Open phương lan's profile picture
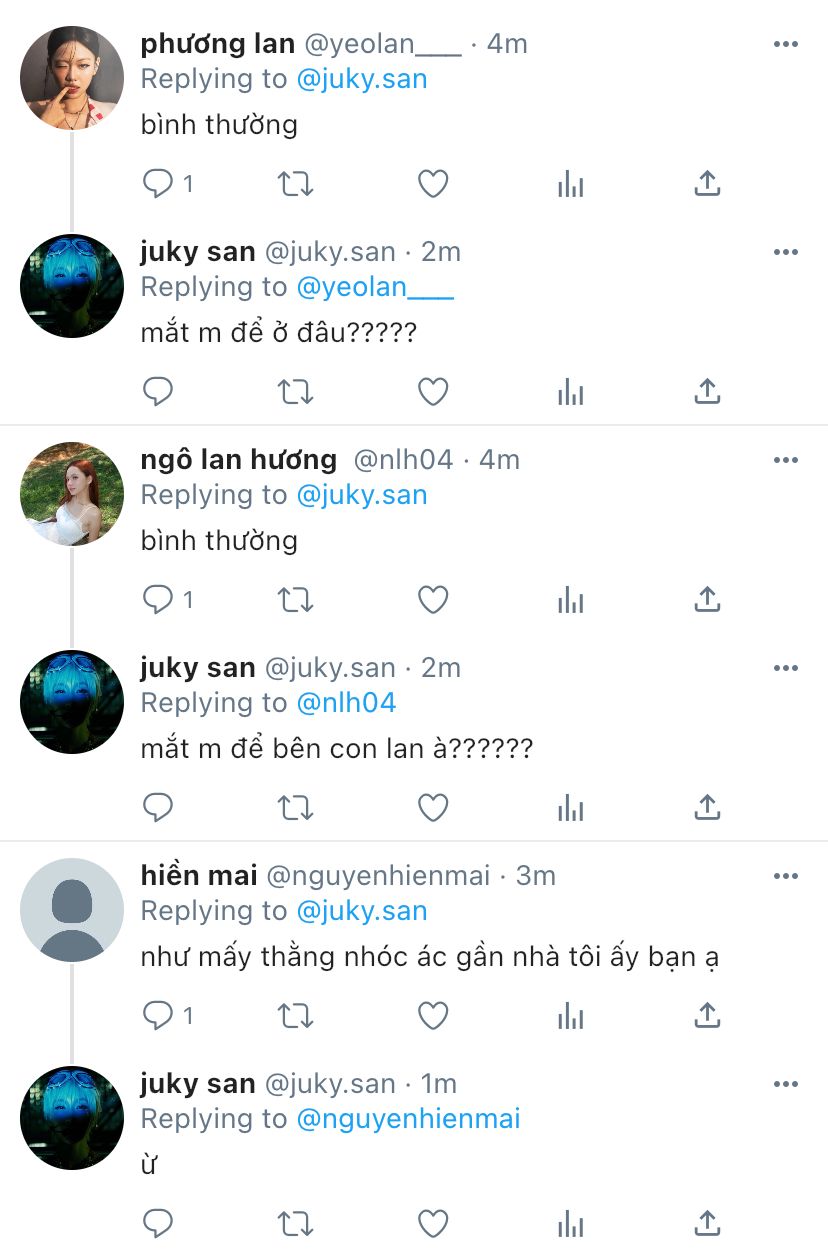This screenshot has height=1256, width=828. click(72, 78)
